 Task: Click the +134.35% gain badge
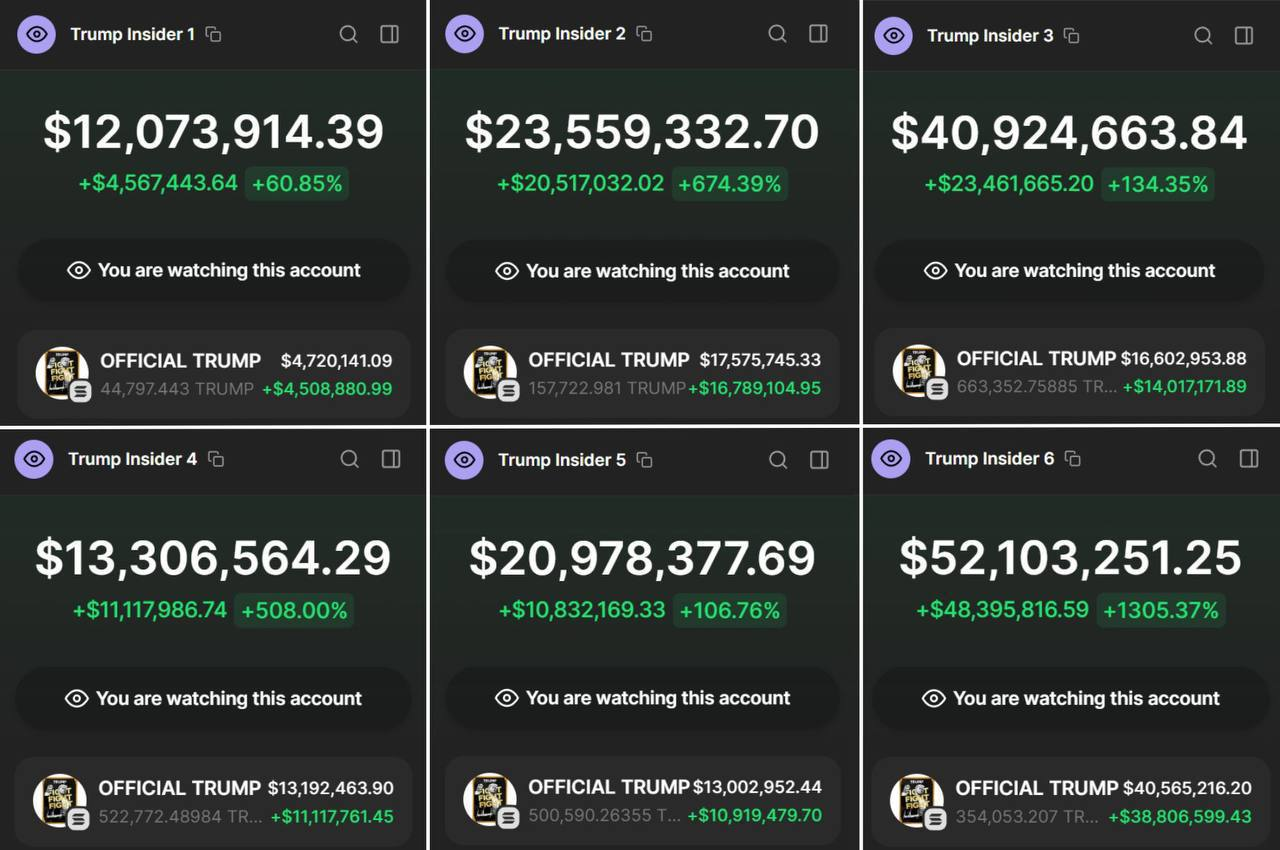pyautogui.click(x=1157, y=184)
